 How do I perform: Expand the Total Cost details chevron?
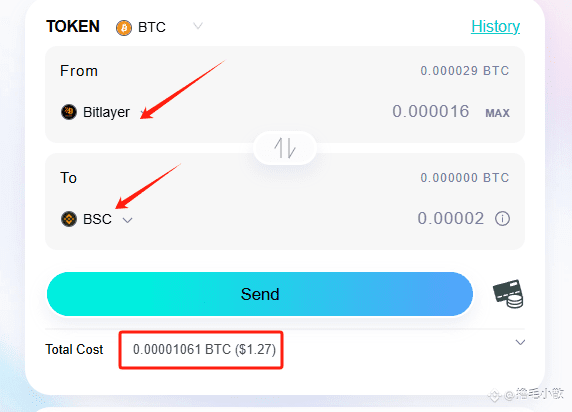(x=520, y=342)
